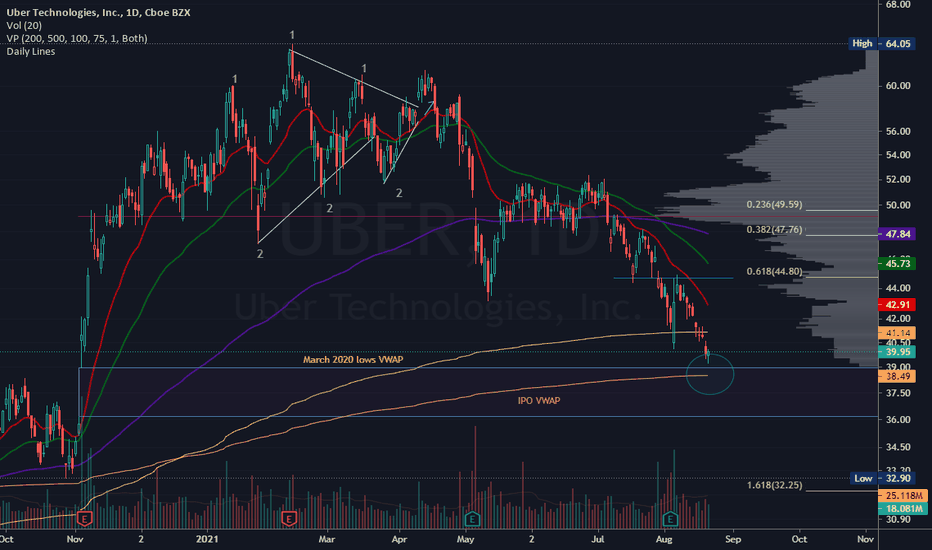
Task: Click the teal 39.95 last price tag
Action: tap(898, 352)
